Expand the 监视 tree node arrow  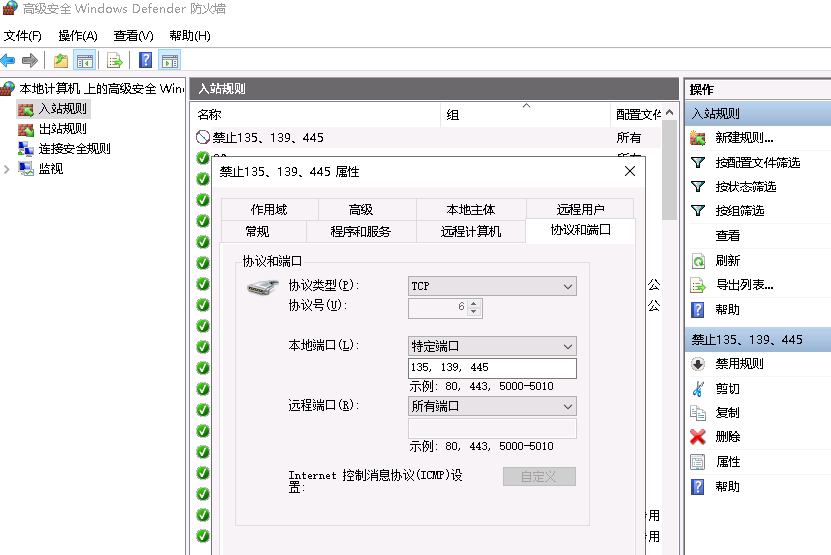(6, 169)
